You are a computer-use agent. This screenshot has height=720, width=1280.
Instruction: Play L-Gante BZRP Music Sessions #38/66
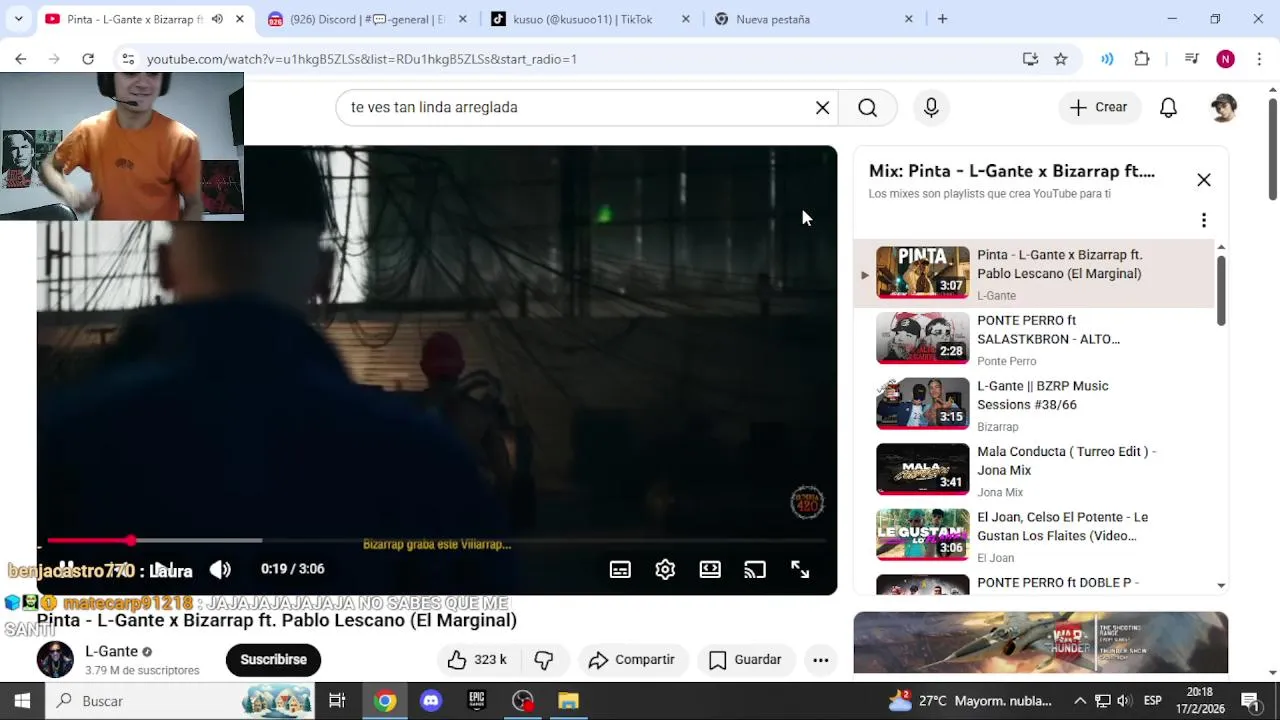click(x=1034, y=404)
